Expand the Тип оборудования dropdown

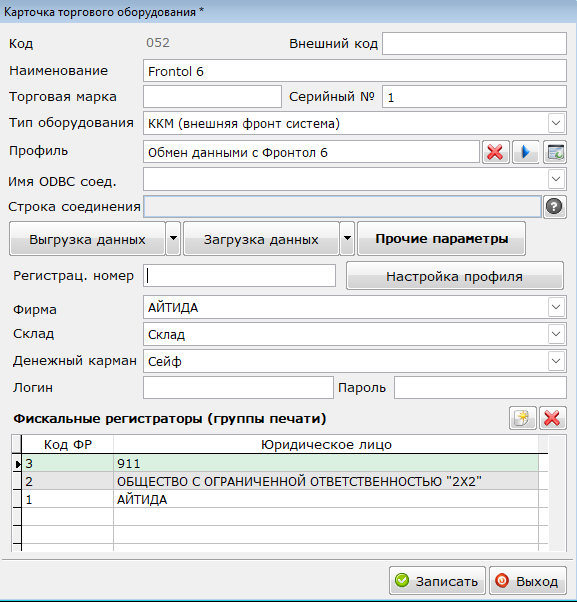[556, 123]
